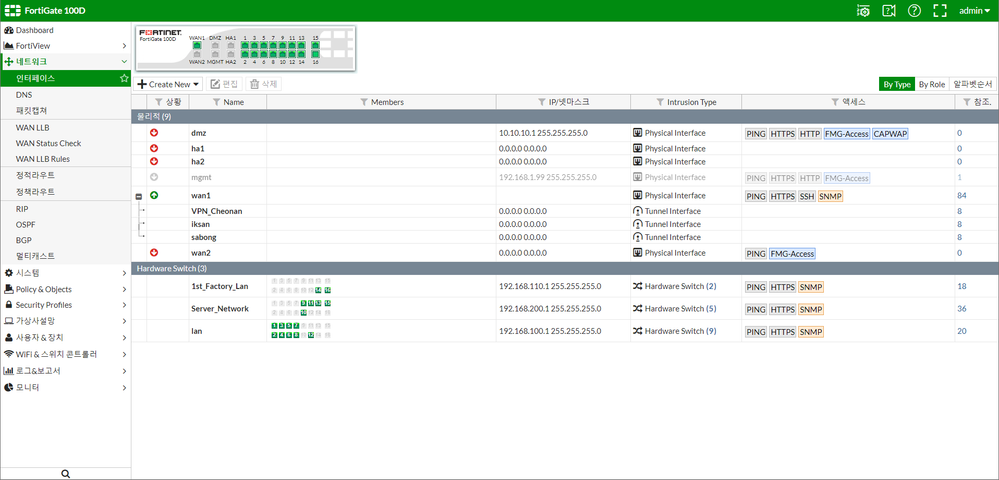Open lan reference count 20
999x480 pixels.
pos(961,331)
